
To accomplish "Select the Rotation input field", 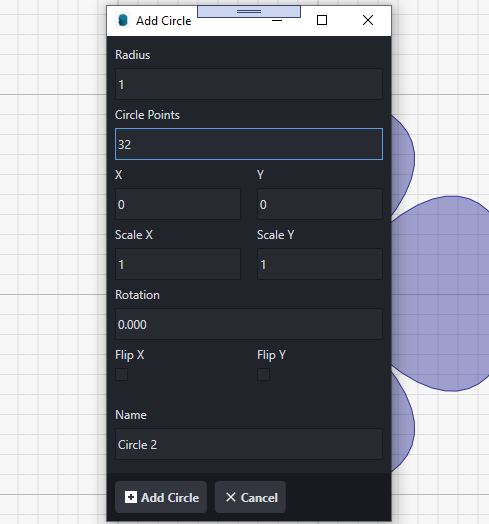I will pyautogui.click(x=249, y=324).
